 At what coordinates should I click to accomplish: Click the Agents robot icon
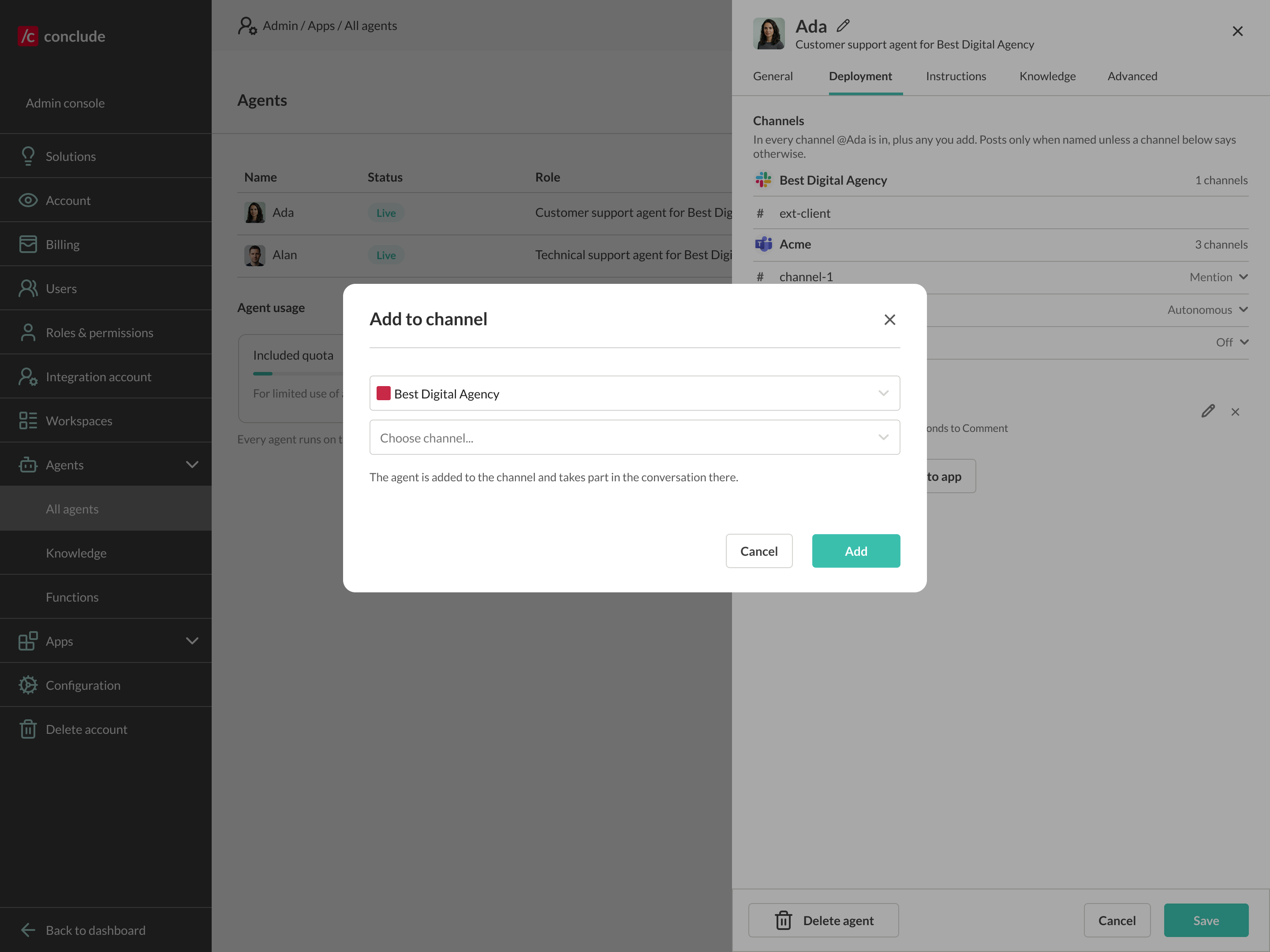point(27,465)
